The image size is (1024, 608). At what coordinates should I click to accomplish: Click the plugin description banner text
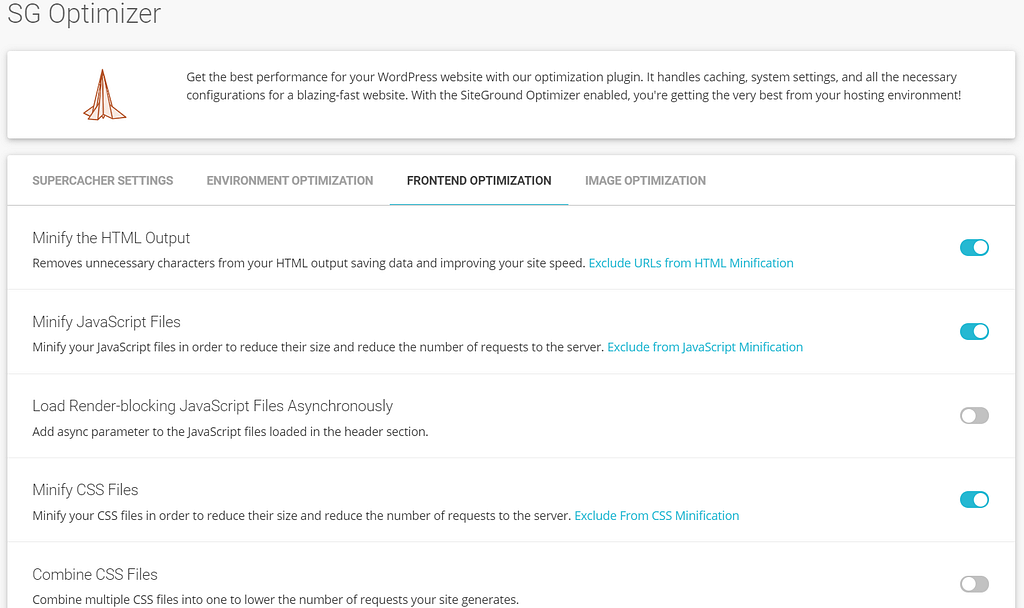(573, 86)
